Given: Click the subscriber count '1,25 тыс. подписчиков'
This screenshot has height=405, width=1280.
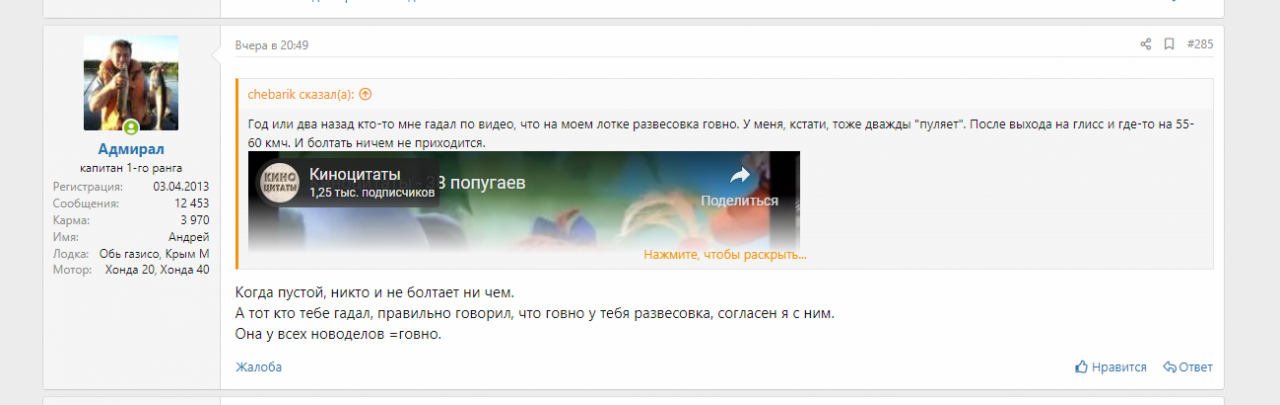Looking at the screenshot, I should [371, 192].
